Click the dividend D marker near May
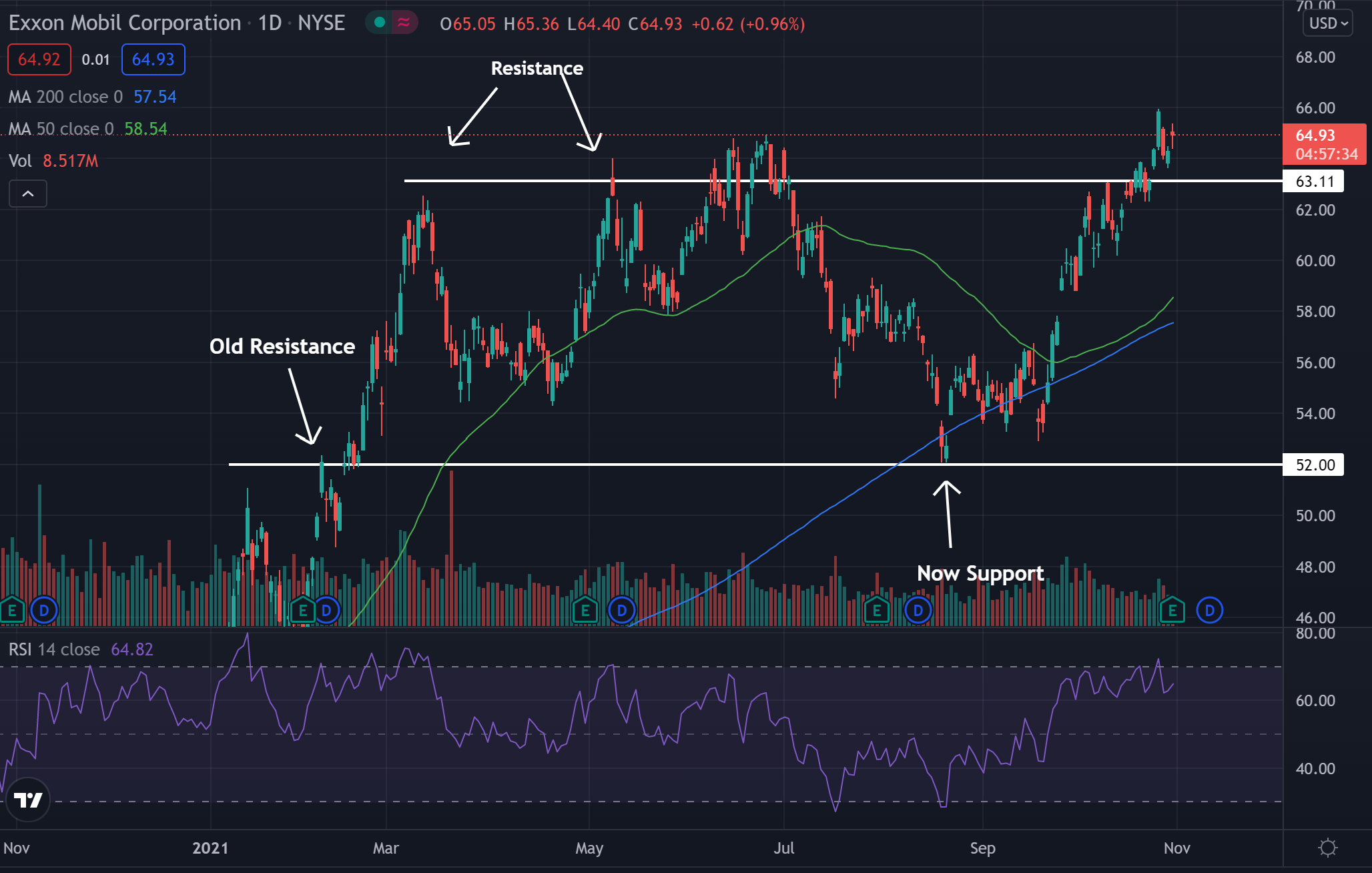The width and height of the screenshot is (1372, 873). point(622,610)
